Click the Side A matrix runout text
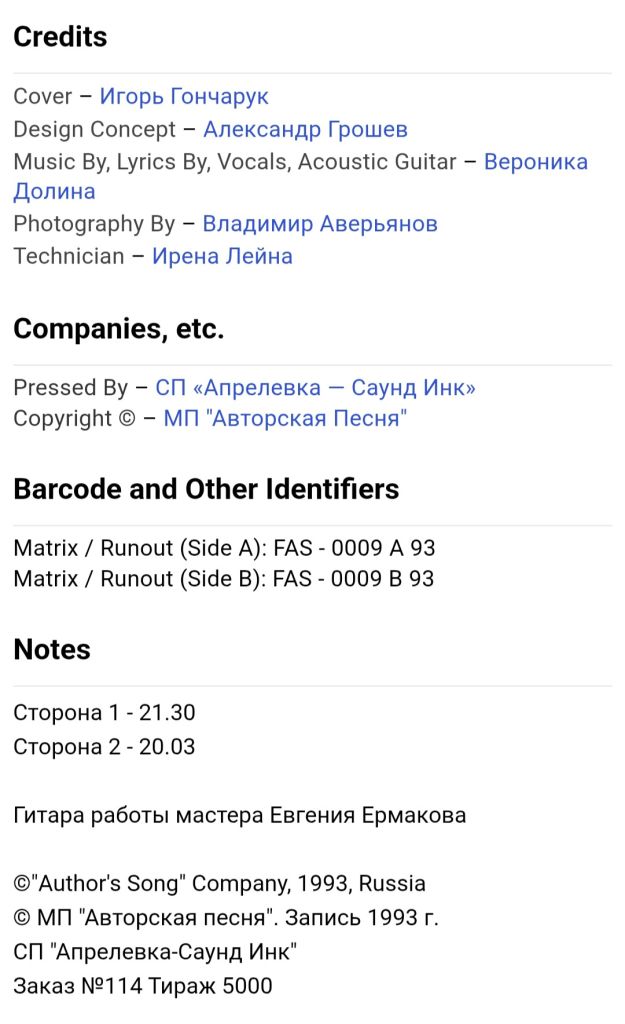This screenshot has height=1024, width=625. coord(224,548)
